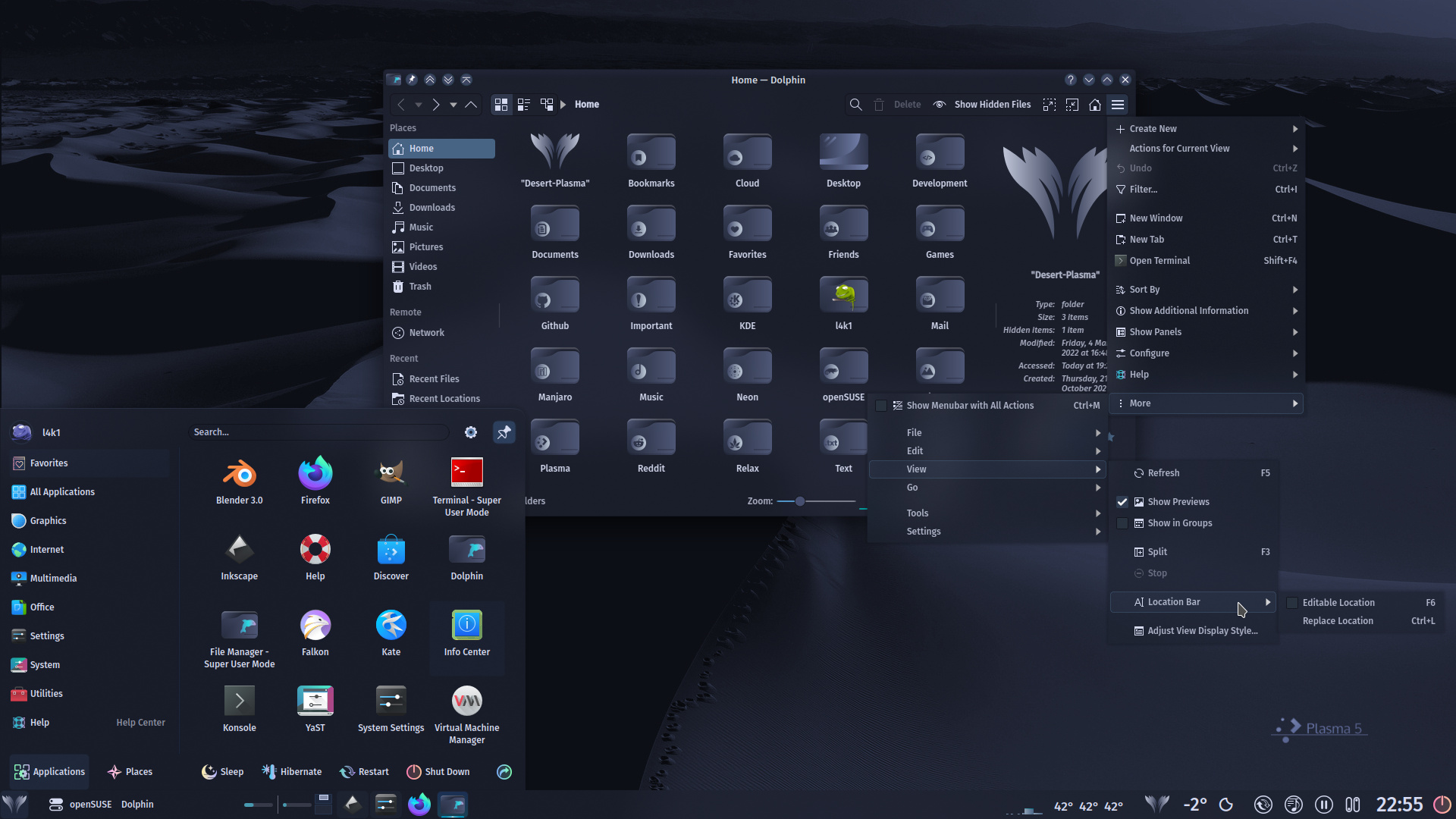Screen dimensions: 1456x819
Task: Go back in Dolphin navigation
Action: 402,105
